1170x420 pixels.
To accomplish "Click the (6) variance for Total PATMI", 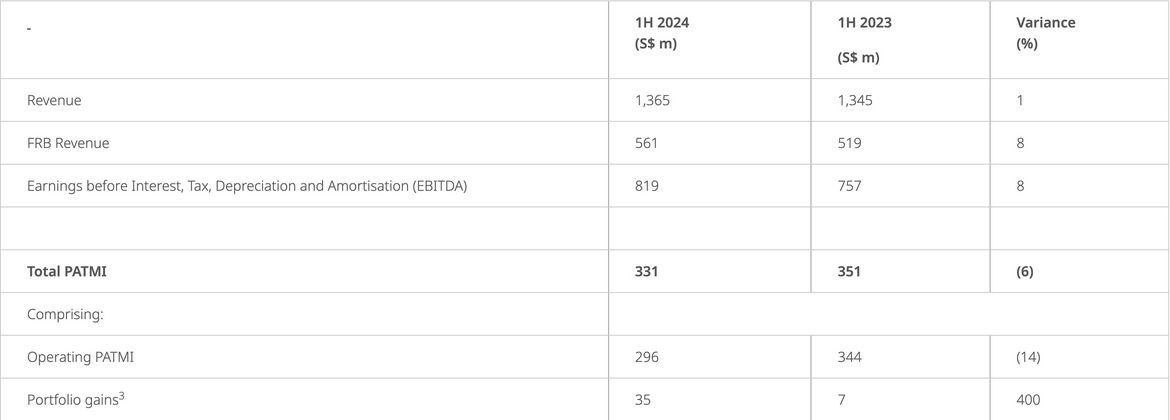I will 1025,271.
